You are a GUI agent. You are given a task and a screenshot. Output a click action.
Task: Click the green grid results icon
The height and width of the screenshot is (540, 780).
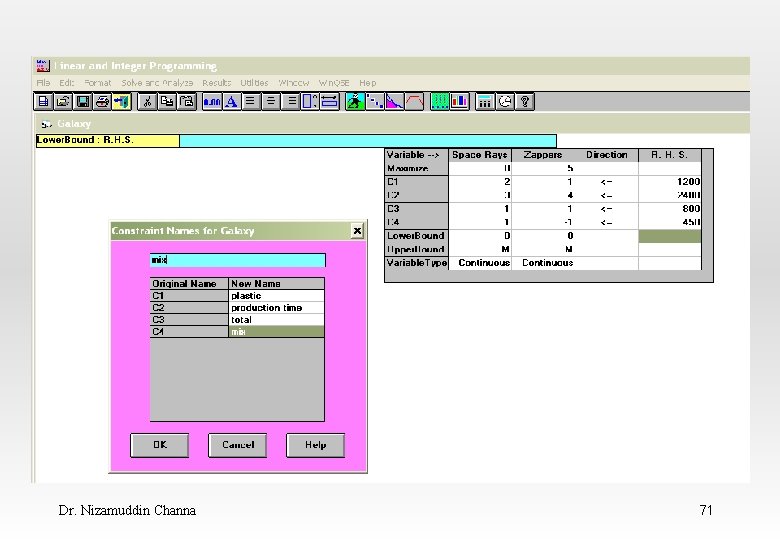(x=440, y=101)
